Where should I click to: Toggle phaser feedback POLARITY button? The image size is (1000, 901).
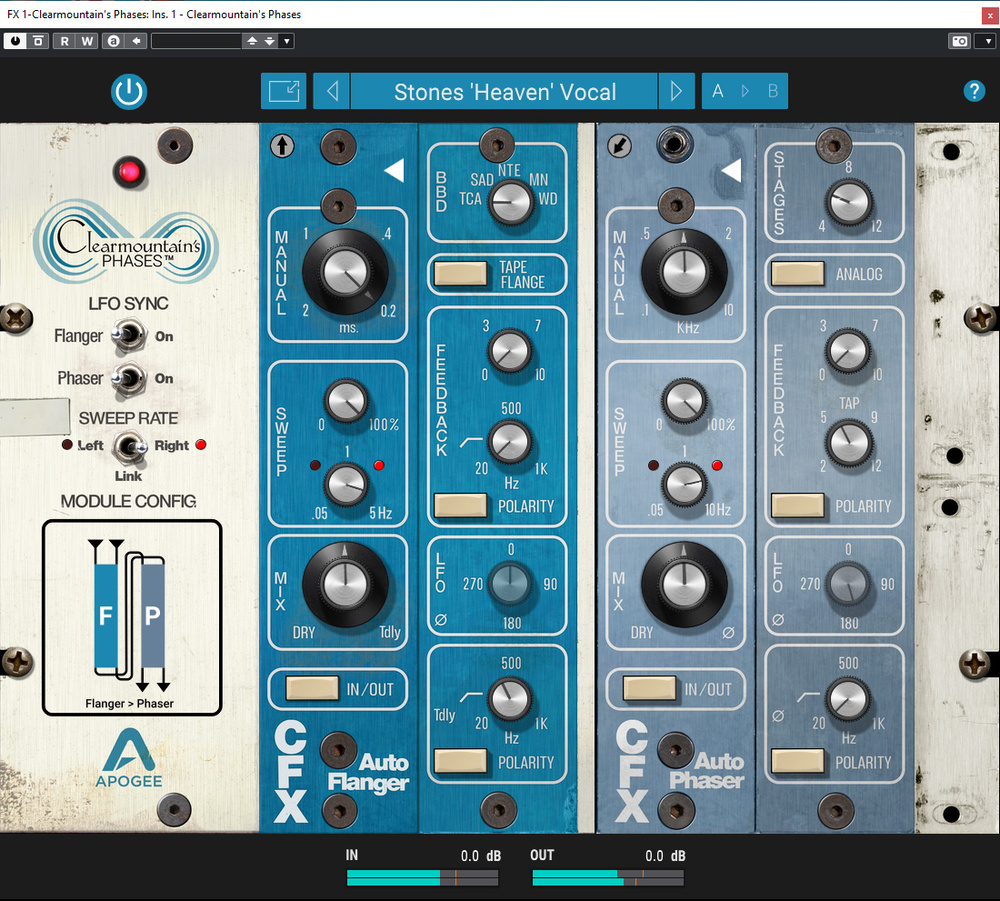click(x=797, y=506)
